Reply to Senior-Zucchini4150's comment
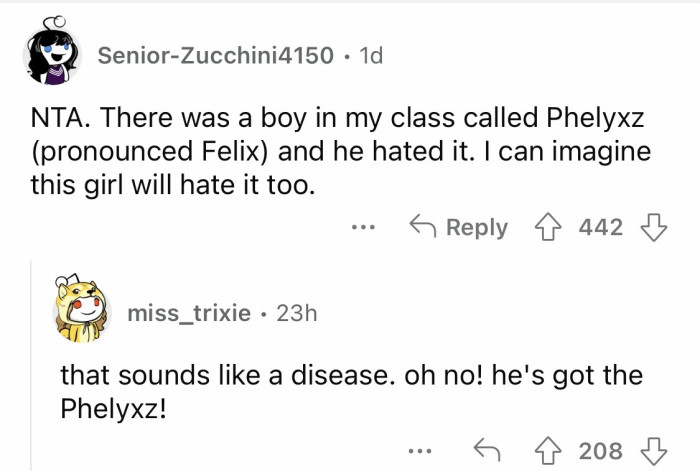 (x=459, y=227)
